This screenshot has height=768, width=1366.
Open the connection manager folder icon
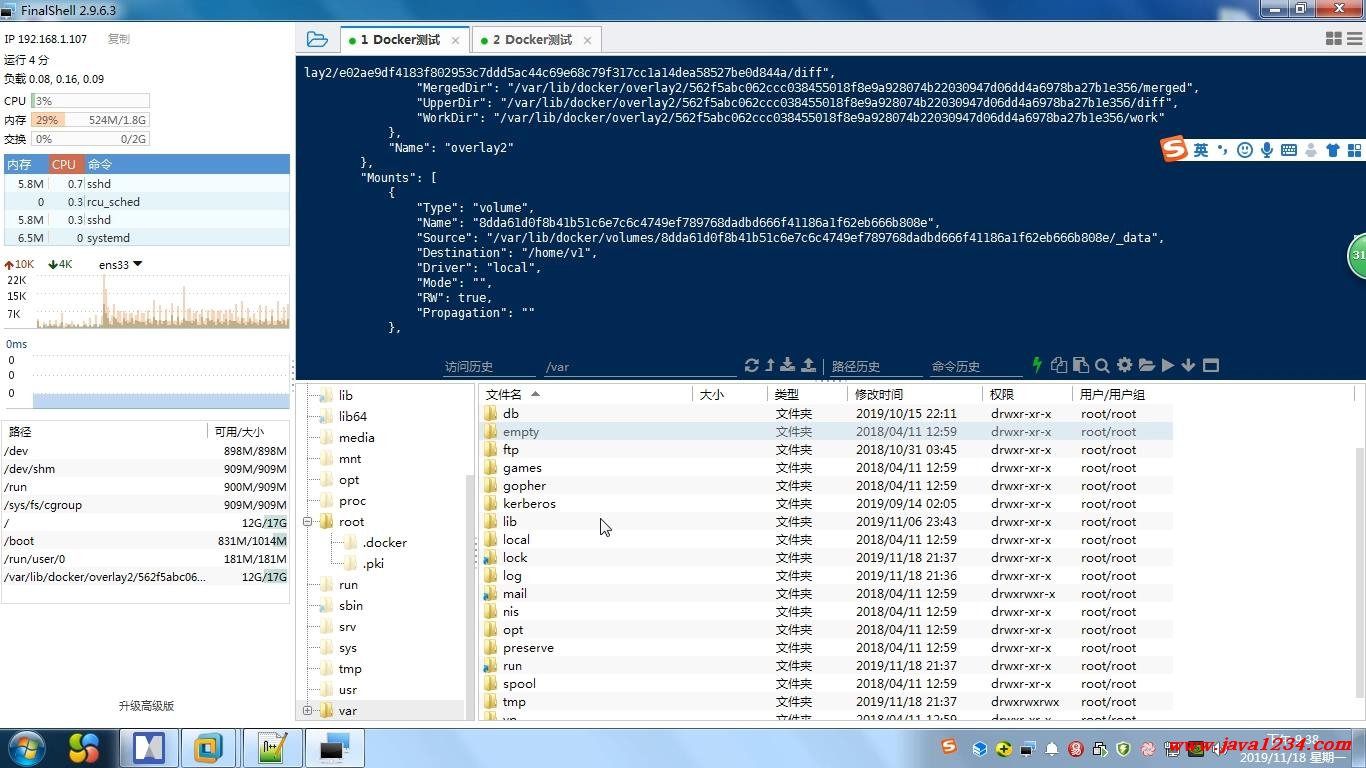(317, 39)
